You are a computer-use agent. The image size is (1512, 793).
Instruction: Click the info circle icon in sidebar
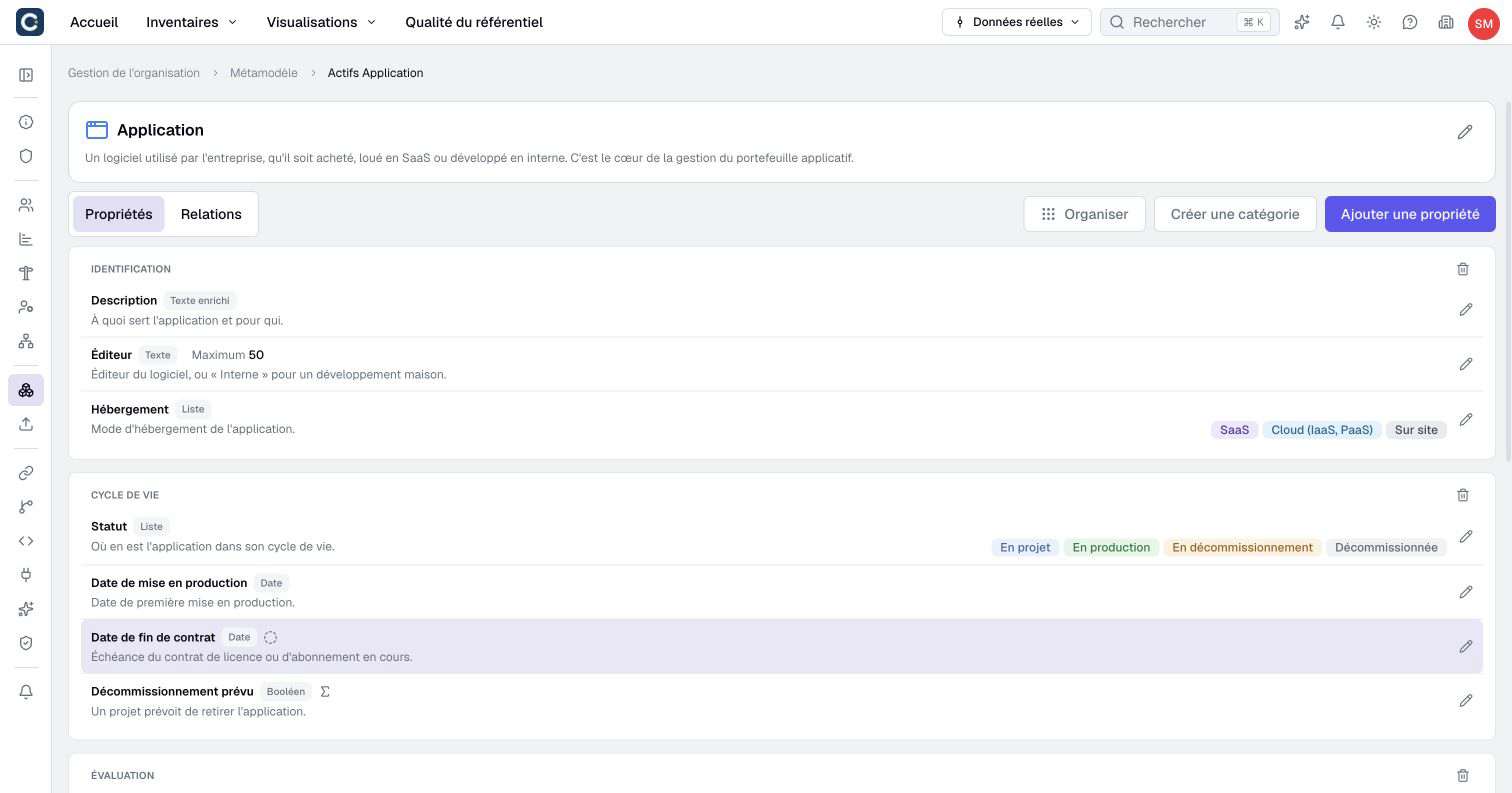click(26, 122)
